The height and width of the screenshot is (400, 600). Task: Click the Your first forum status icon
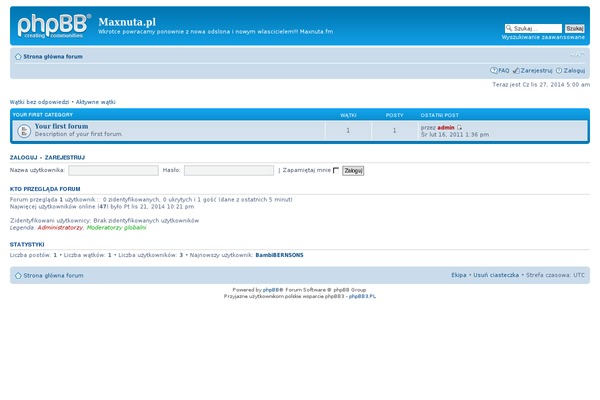point(24,131)
